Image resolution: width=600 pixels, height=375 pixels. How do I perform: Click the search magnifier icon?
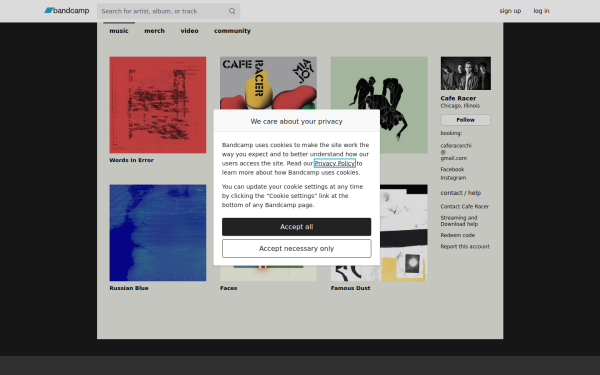[x=232, y=11]
